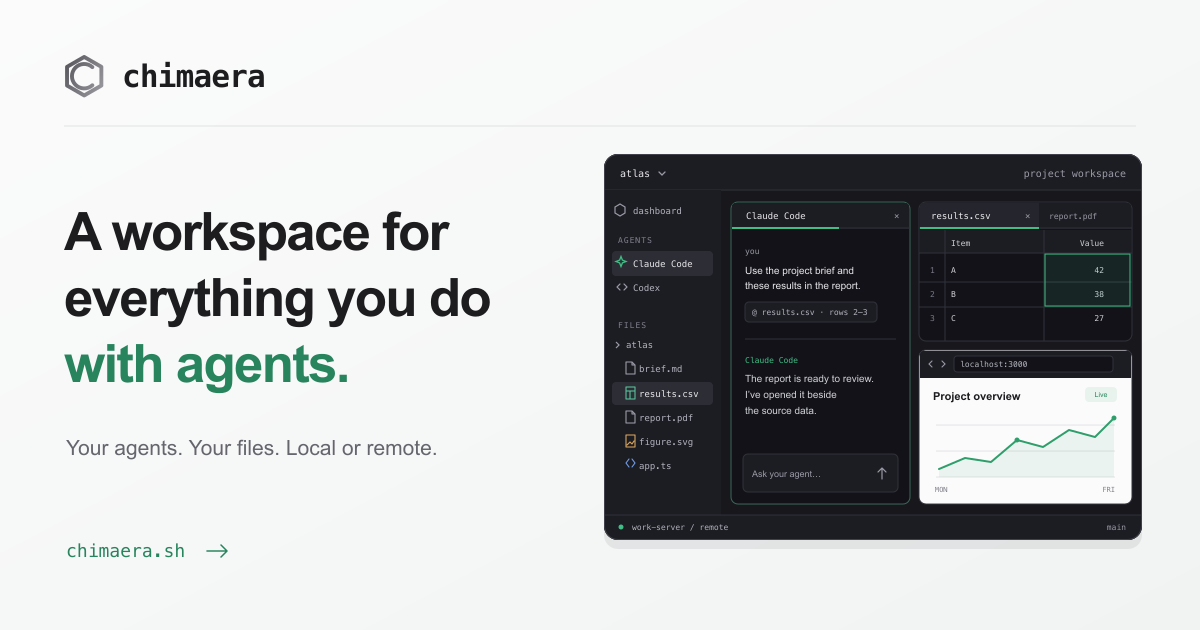The image size is (1200, 630).
Task: Click the chart's middle data point marker
Action: click(1017, 439)
